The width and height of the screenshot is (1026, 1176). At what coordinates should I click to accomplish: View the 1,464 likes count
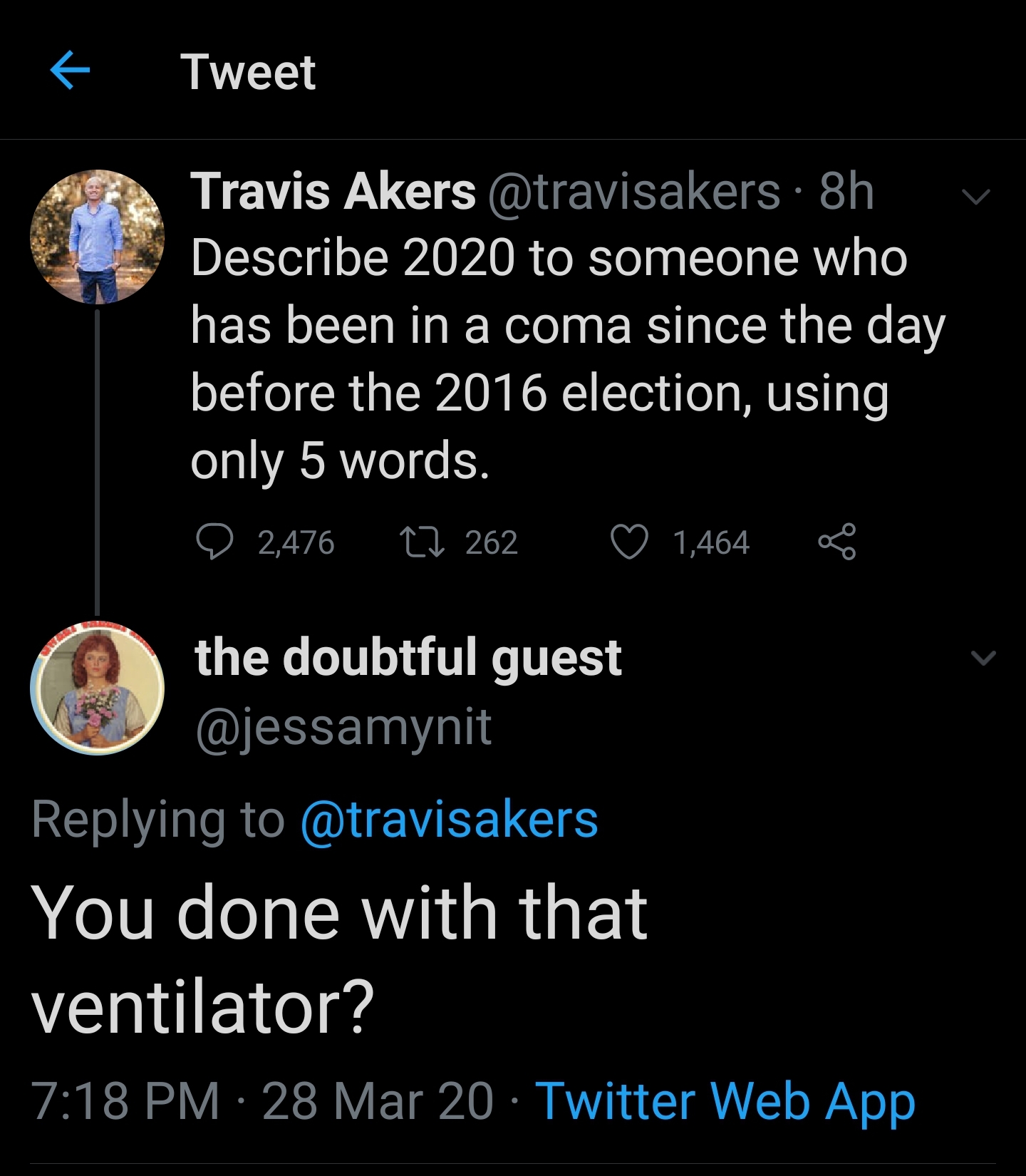click(x=711, y=543)
